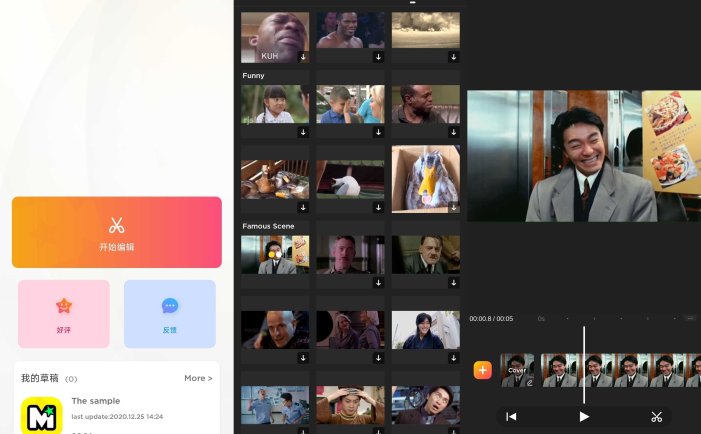Image resolution: width=701 pixels, height=434 pixels.
Task: Select the first Famous Scene thumbnail
Action: pyautogui.click(x=275, y=255)
